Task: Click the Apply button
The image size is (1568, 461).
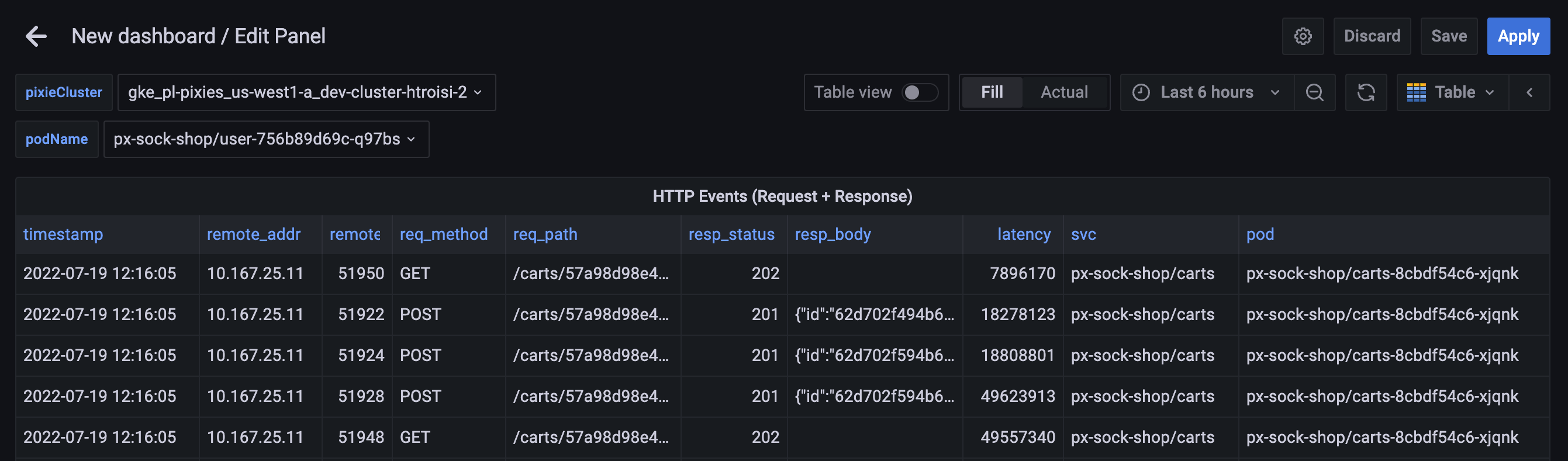Action: (1518, 36)
